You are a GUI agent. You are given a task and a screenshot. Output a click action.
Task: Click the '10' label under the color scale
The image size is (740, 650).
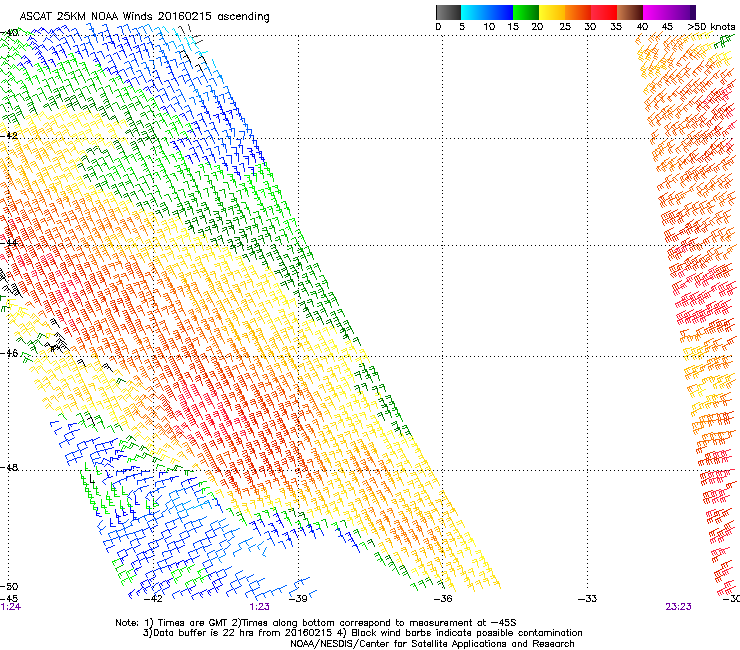tap(489, 27)
